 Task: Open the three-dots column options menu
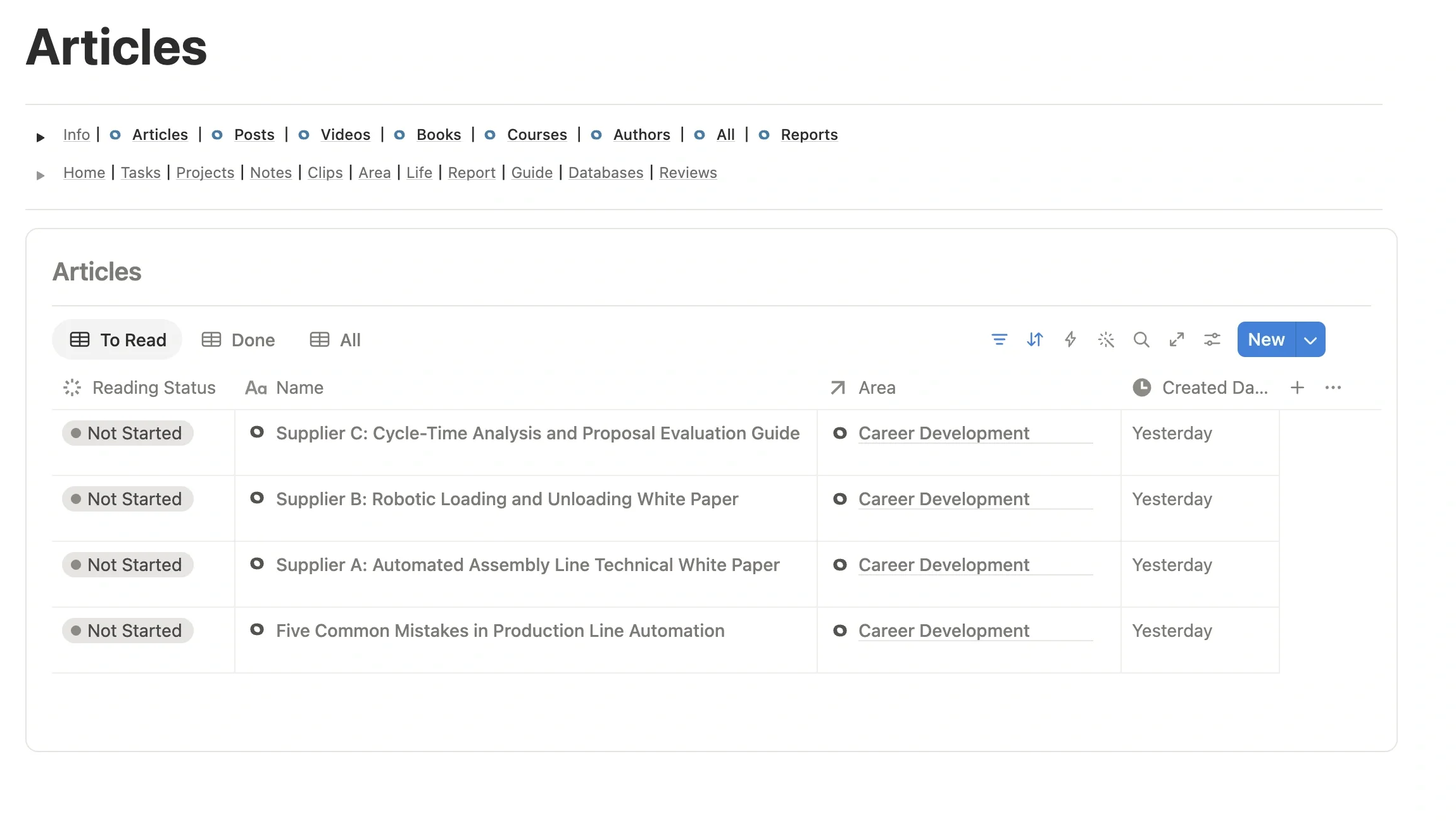point(1333,387)
